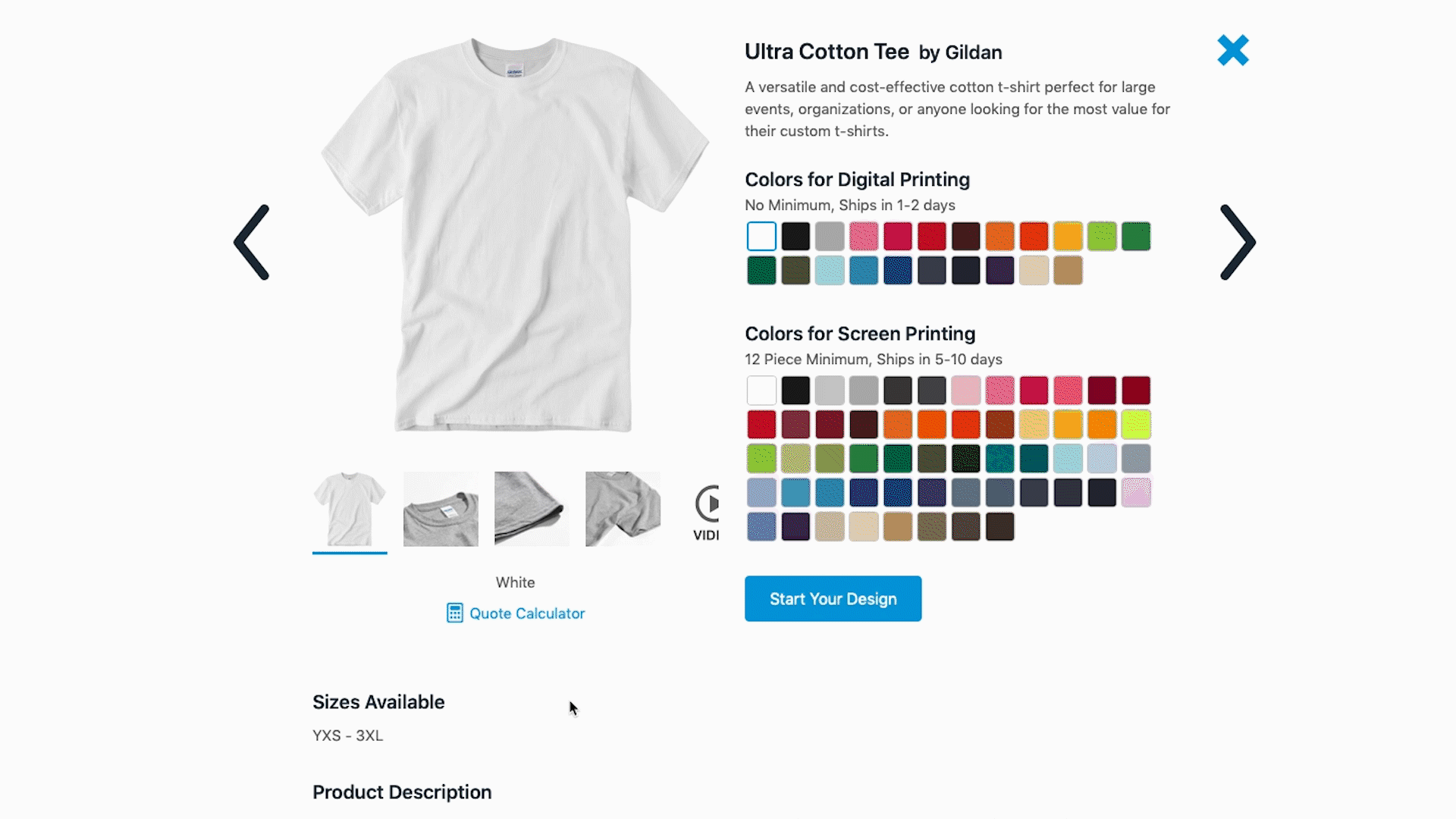Select black color swatch Screen Printing
Image resolution: width=1456 pixels, height=819 pixels.
click(x=795, y=390)
